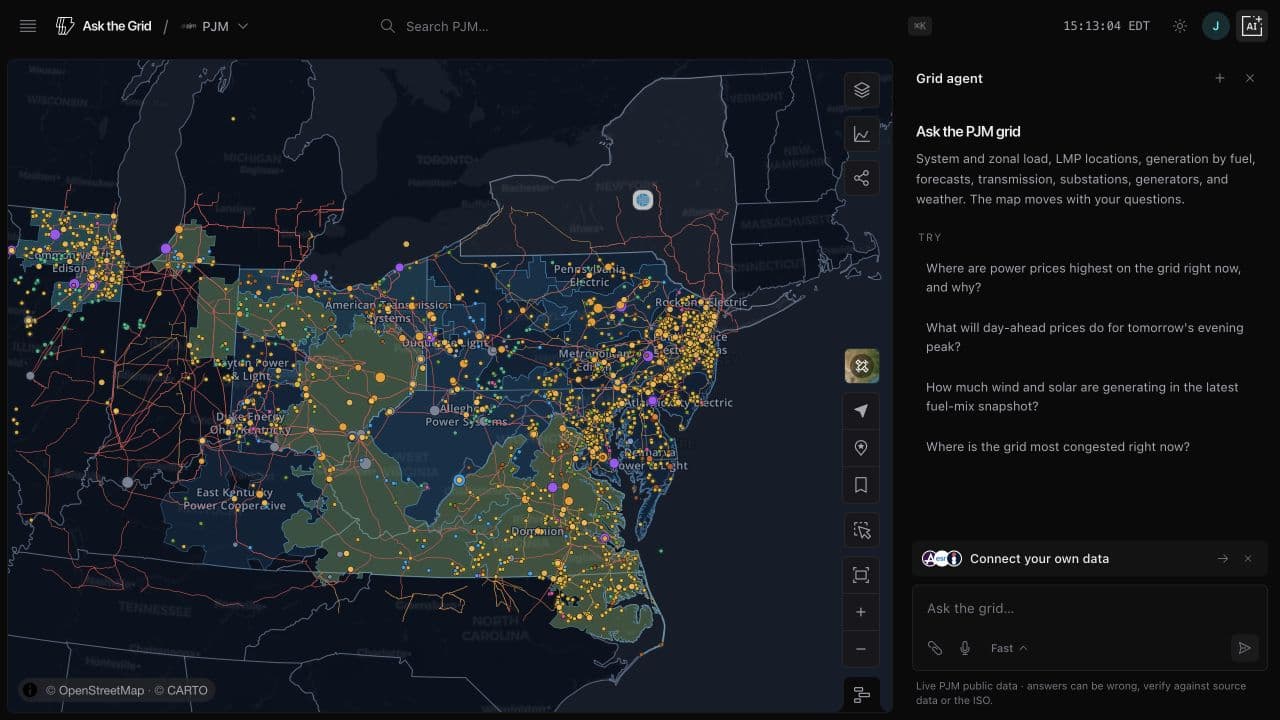Toggle the AI agent panel button

click(x=1252, y=26)
